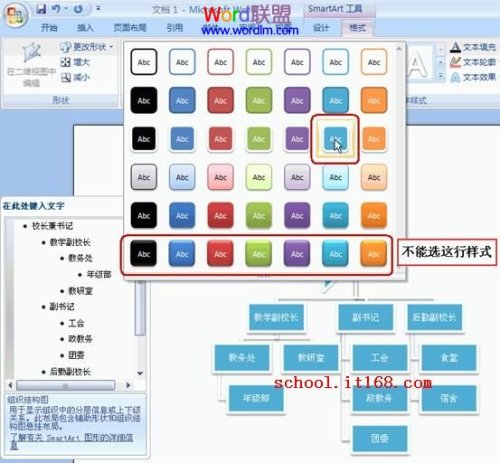
Task: Click text pane horizontal scroll left arrow
Action: [x=10, y=385]
